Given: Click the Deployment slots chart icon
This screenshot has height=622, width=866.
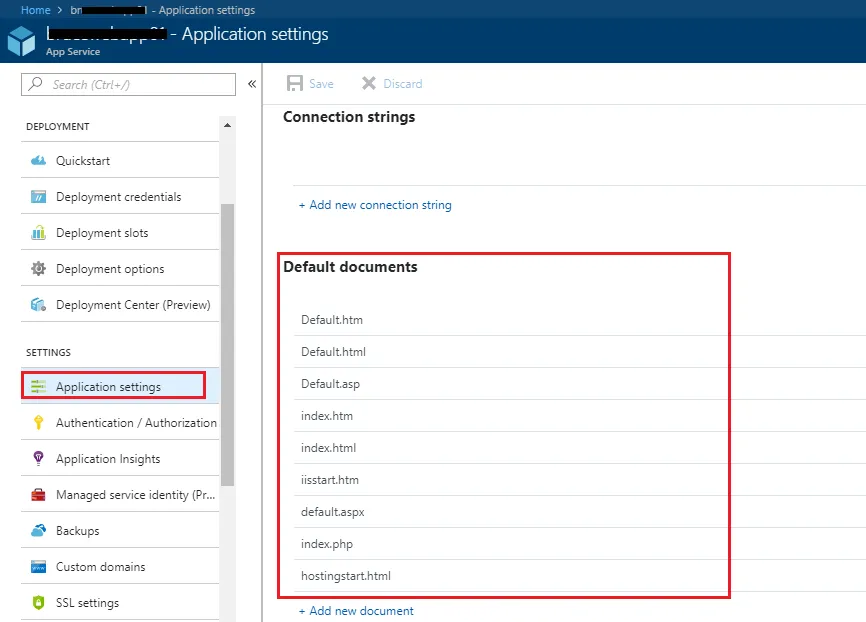Looking at the screenshot, I should 38,233.
